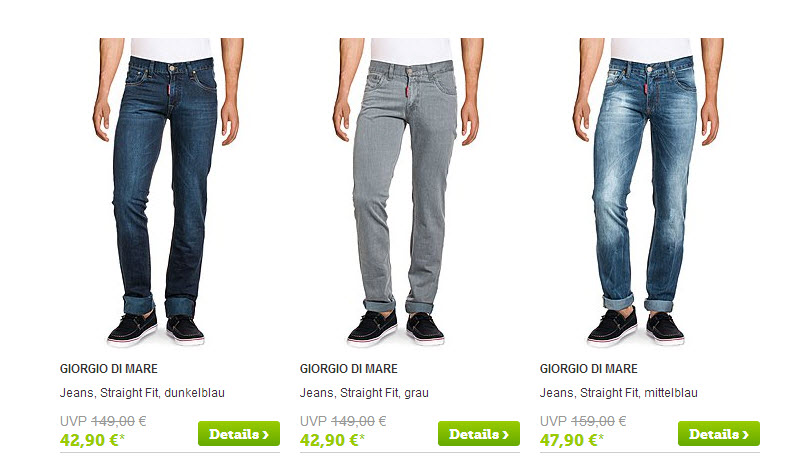
Task: Click the grau jeans 42,90 € price
Action: pos(332,440)
